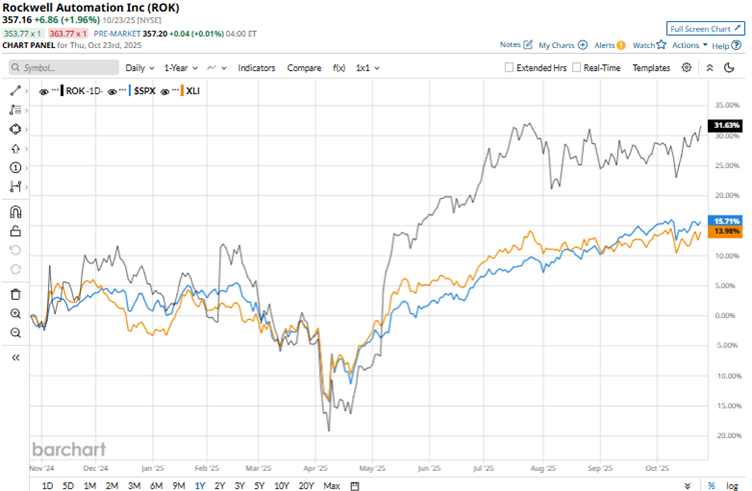Open the Actions dropdown

(x=690, y=45)
